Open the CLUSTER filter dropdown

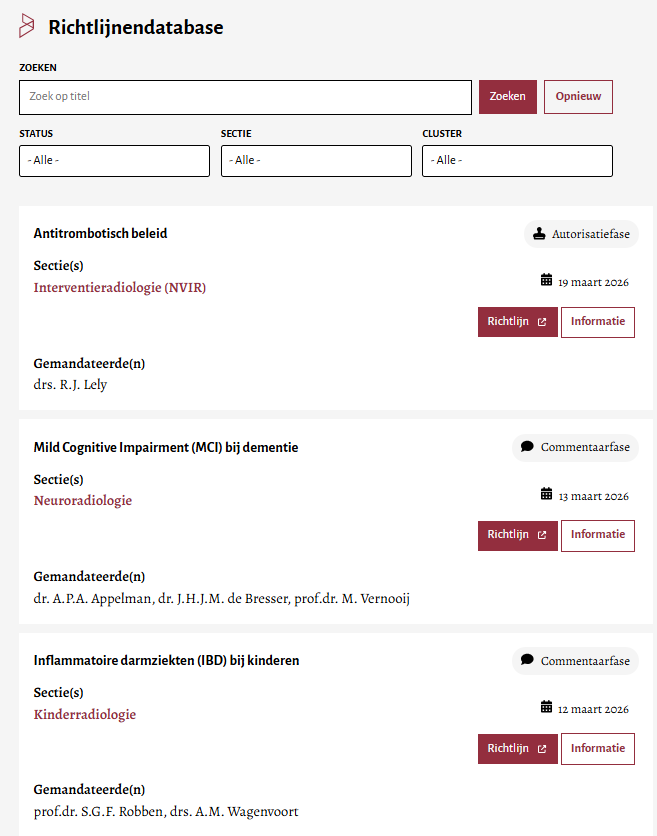click(x=517, y=160)
